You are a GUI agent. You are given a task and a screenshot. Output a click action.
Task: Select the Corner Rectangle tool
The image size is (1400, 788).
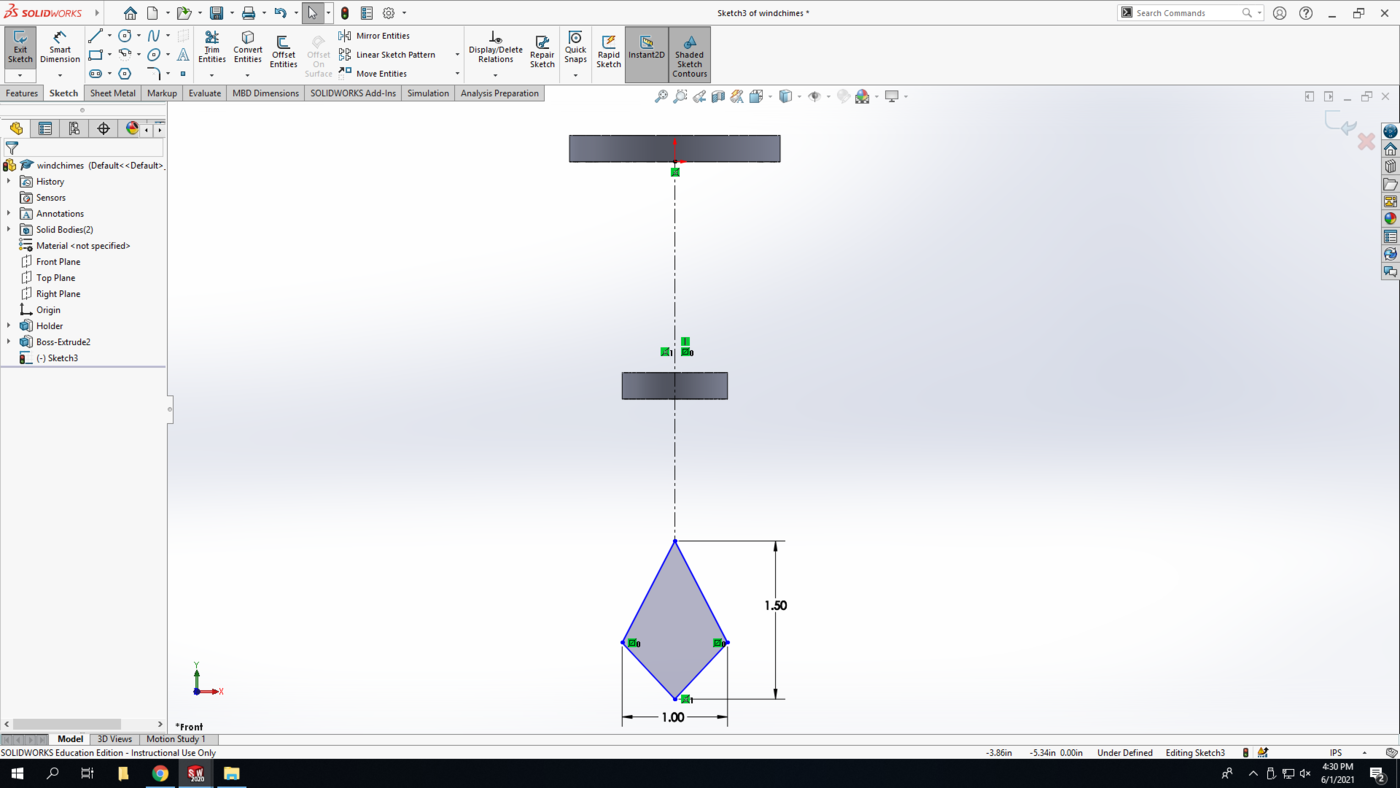pyautogui.click(x=96, y=55)
